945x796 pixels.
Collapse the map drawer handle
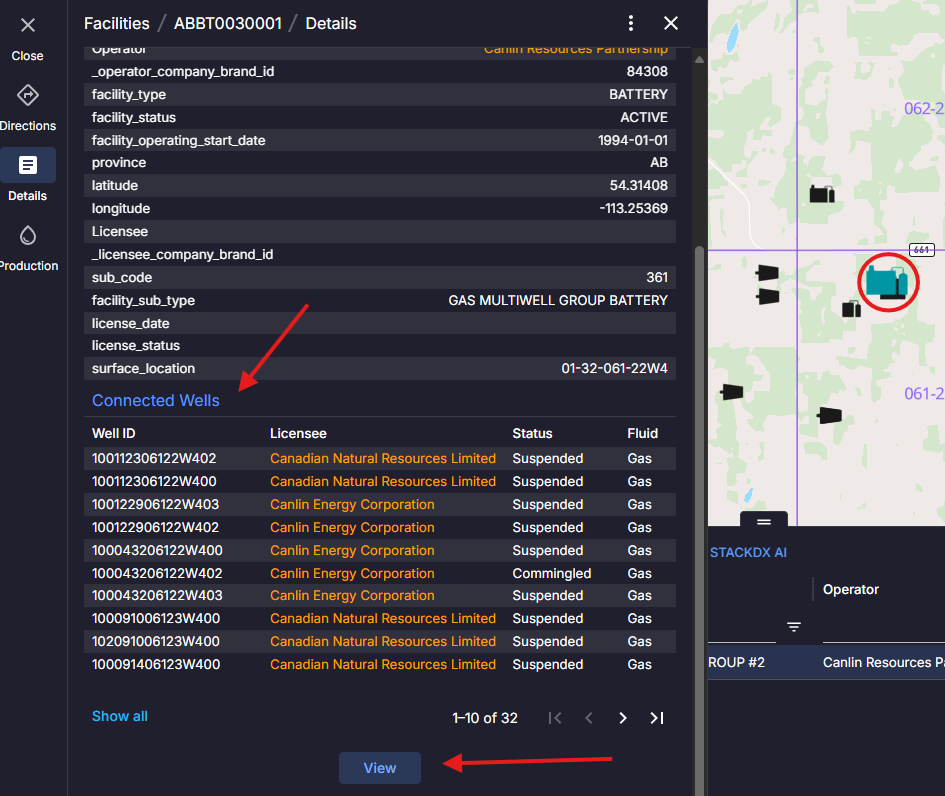click(764, 521)
